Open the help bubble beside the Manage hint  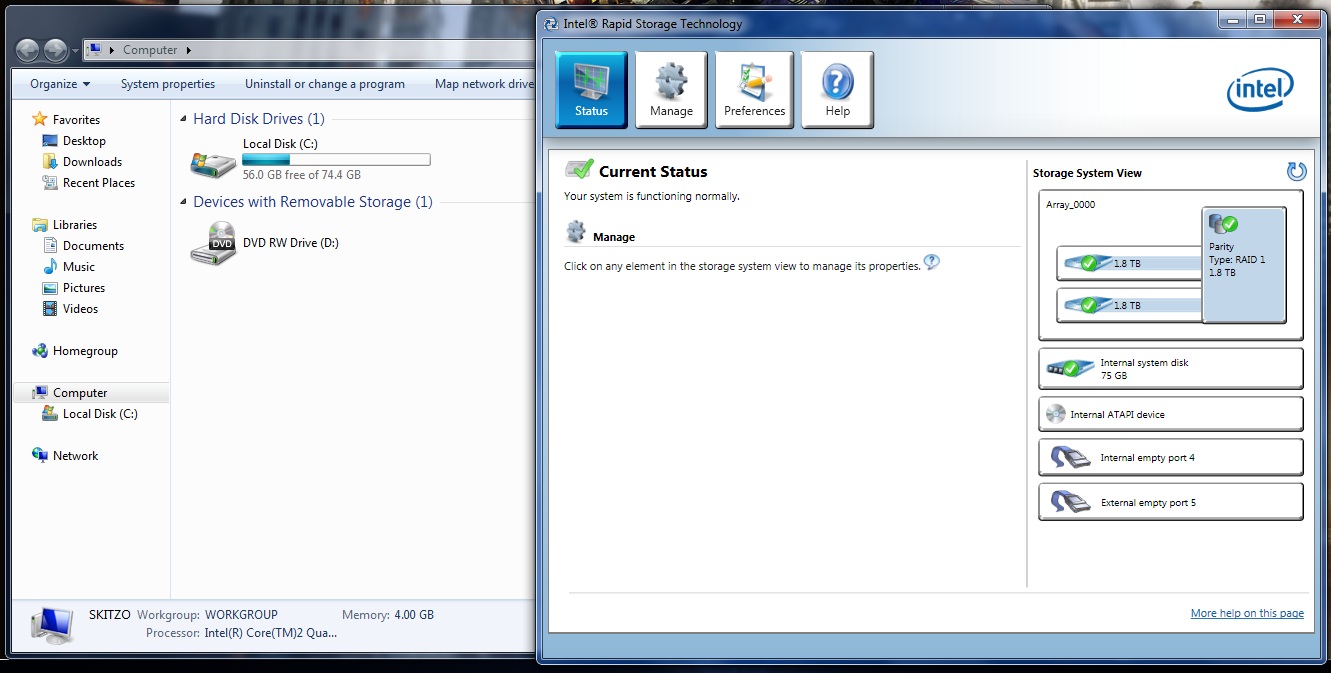click(x=932, y=263)
